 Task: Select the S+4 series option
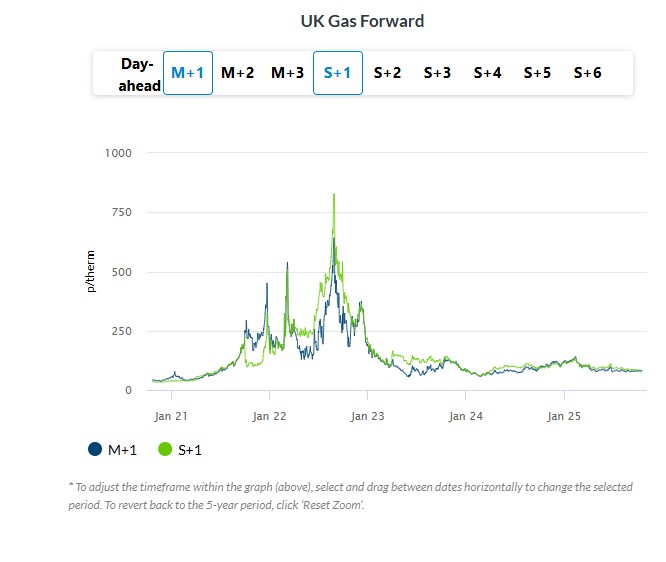click(x=488, y=73)
